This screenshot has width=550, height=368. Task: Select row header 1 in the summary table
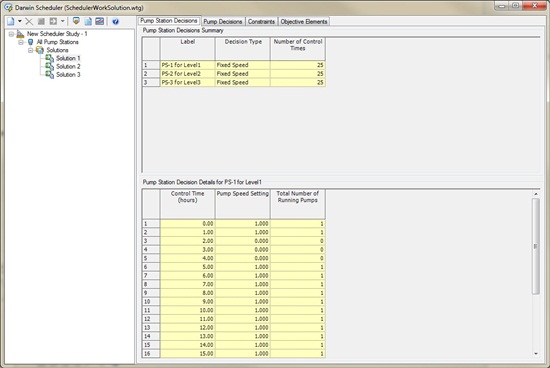(x=151, y=65)
